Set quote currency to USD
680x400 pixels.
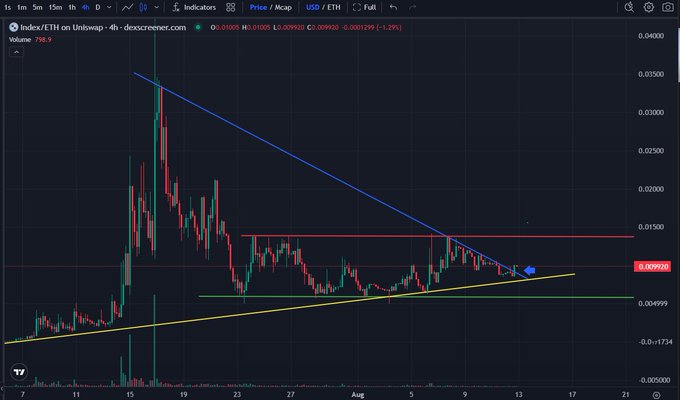click(x=312, y=7)
